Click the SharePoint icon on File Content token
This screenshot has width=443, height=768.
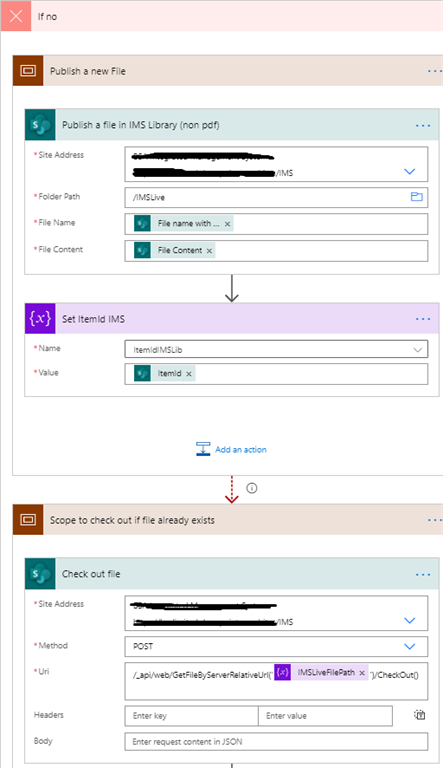coord(142,250)
